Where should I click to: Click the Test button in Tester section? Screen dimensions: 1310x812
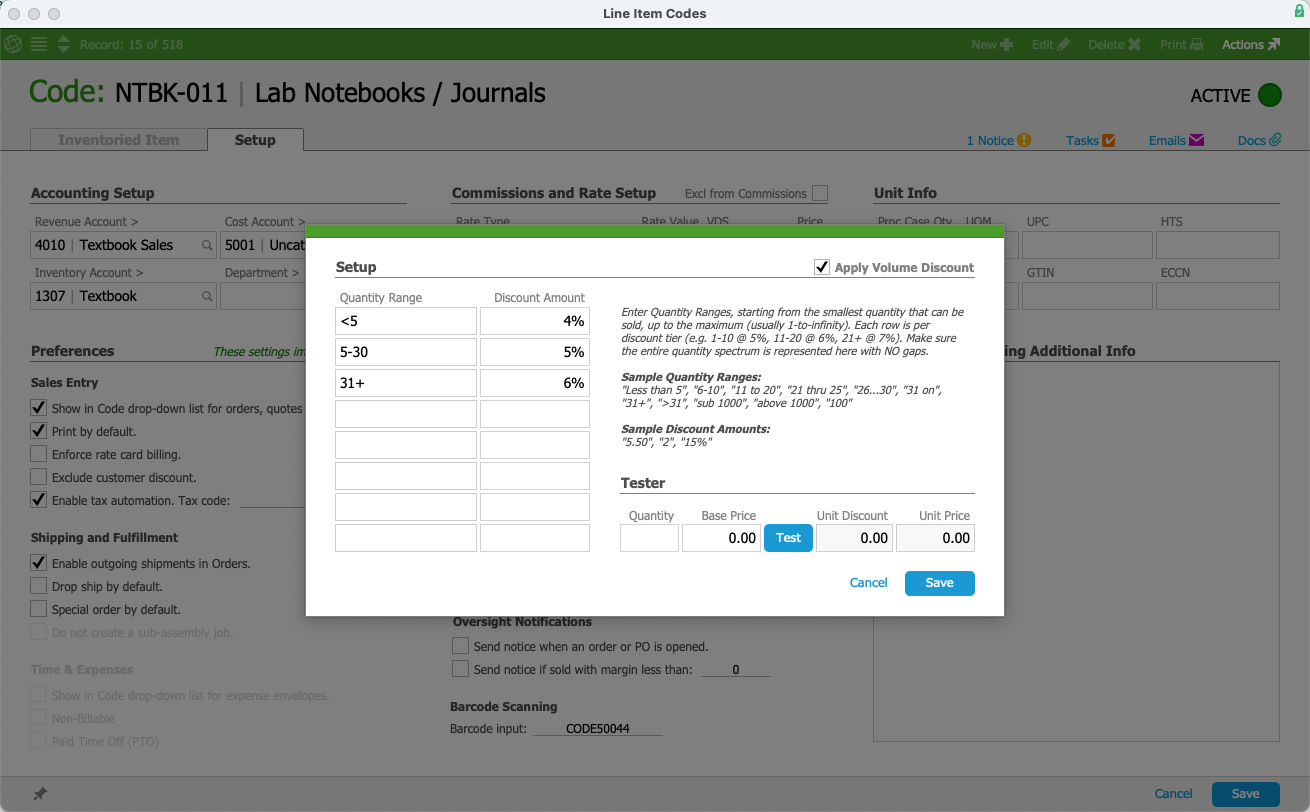(788, 538)
